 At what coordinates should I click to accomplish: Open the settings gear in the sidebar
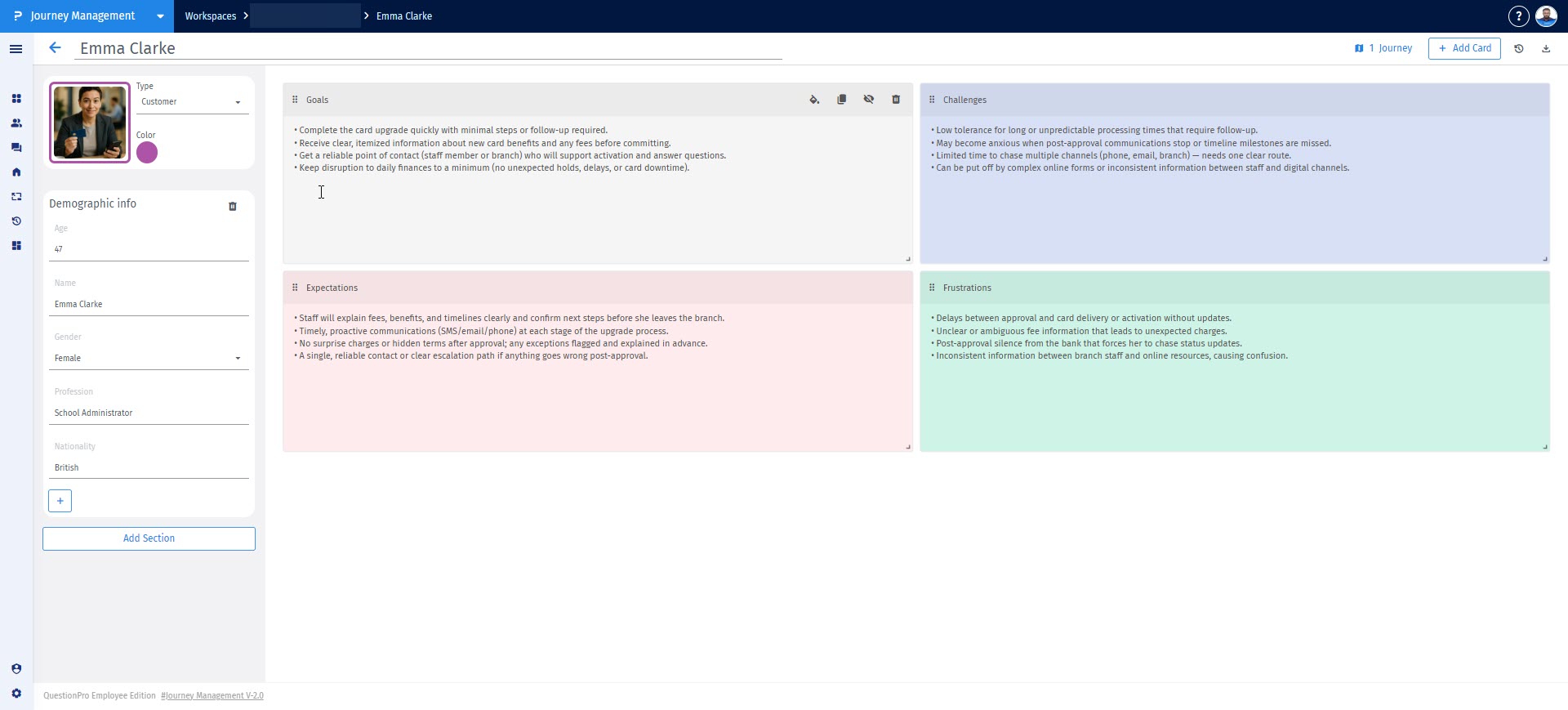pos(16,694)
